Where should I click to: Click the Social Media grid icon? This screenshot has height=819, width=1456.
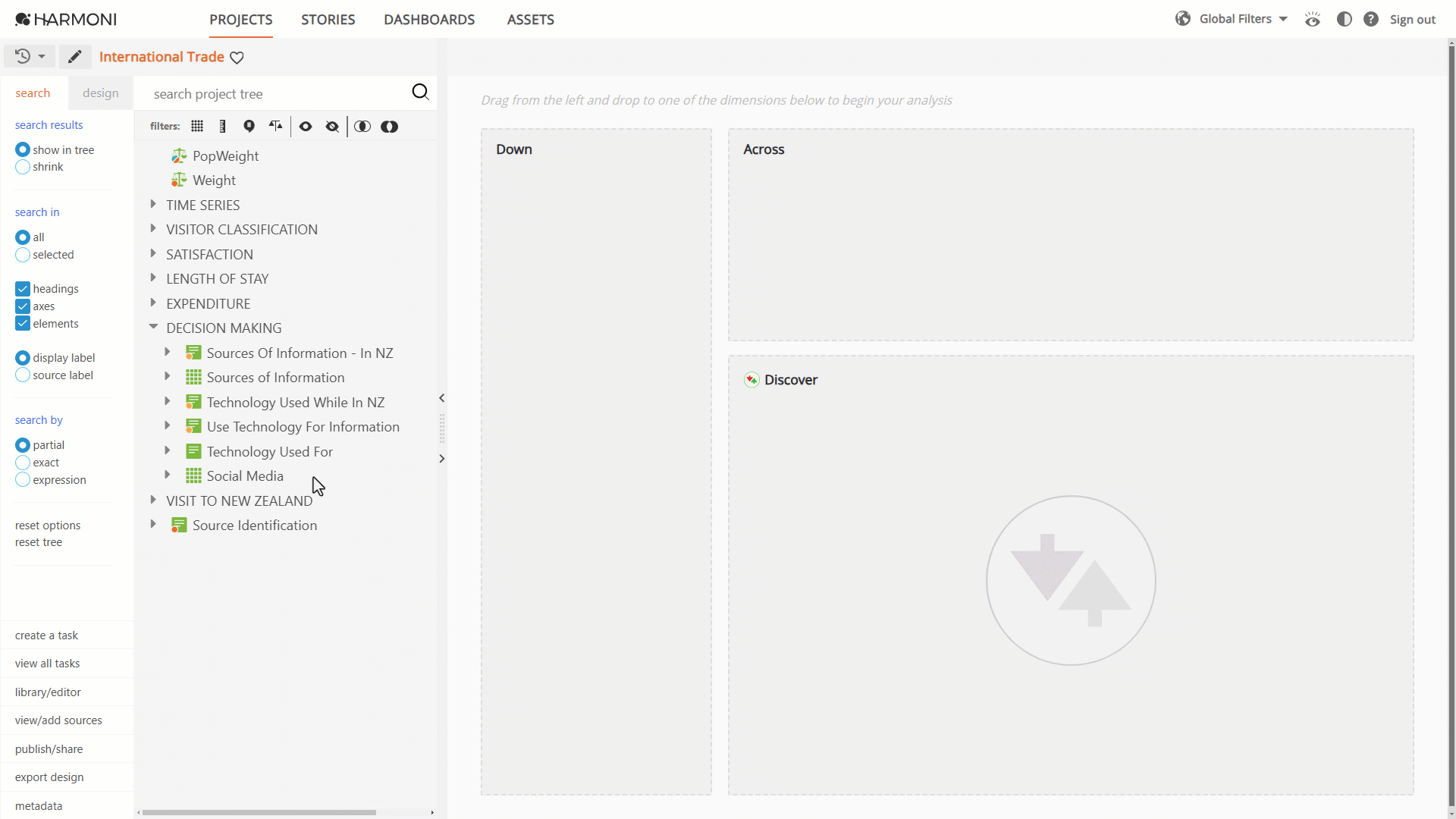(x=193, y=476)
